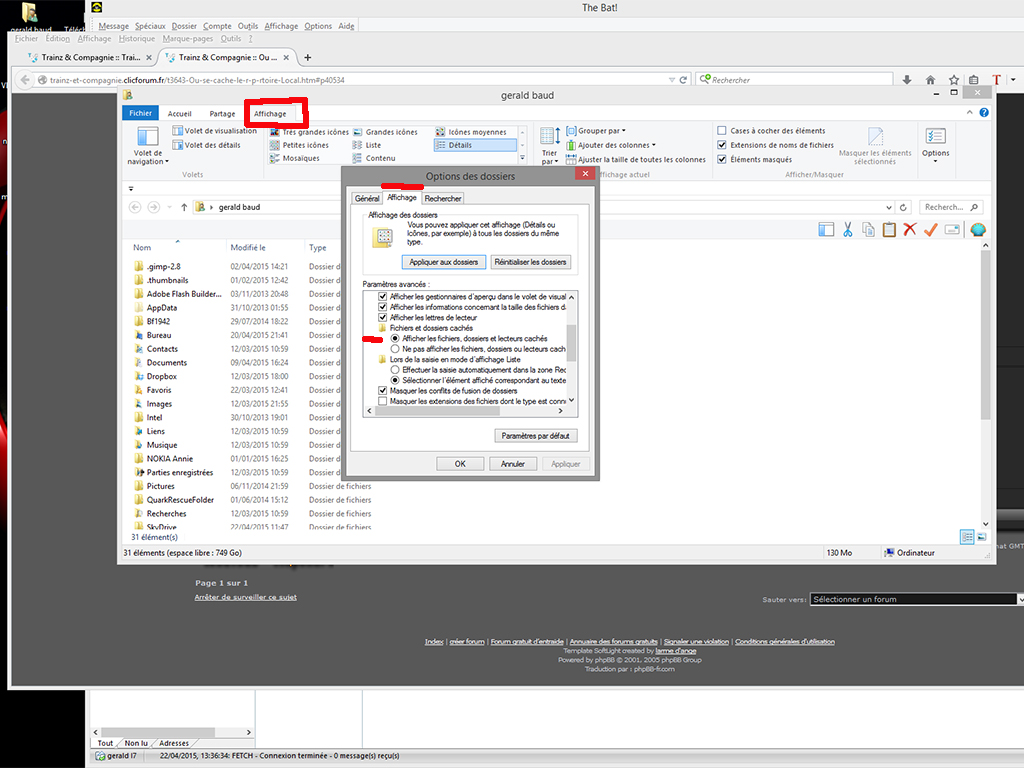
Task: Switch to Partage ribbon tab
Action: 222,114
